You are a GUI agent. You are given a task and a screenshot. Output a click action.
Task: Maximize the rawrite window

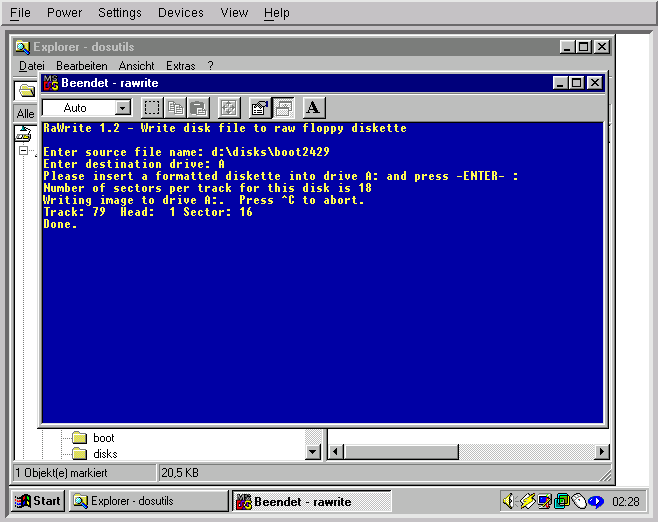(x=577, y=83)
